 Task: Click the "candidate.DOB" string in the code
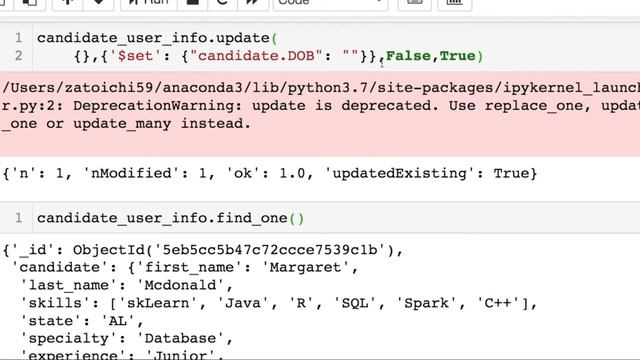256,56
